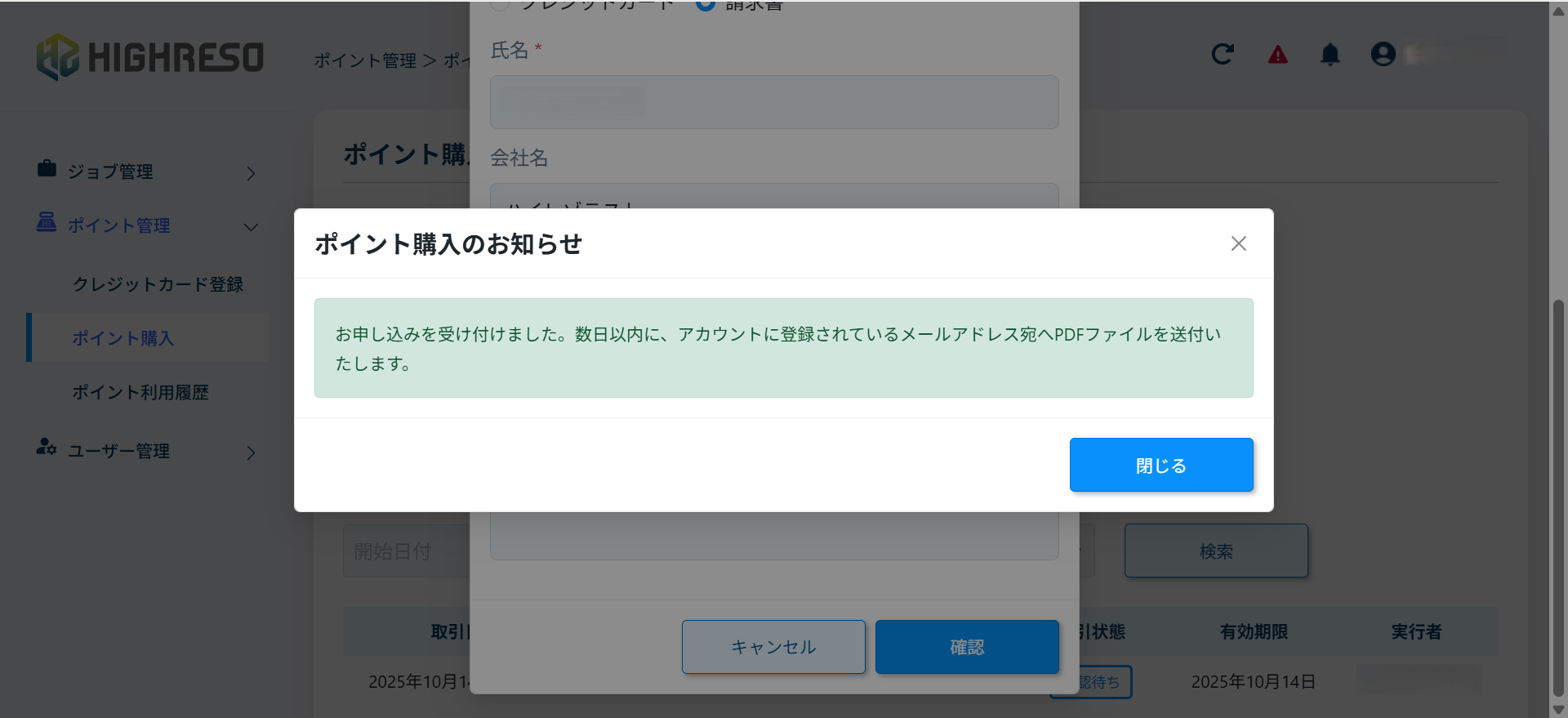This screenshot has height=718, width=1568.
Task: Click the ユーザー管理 user-gear icon
Action: point(47,448)
